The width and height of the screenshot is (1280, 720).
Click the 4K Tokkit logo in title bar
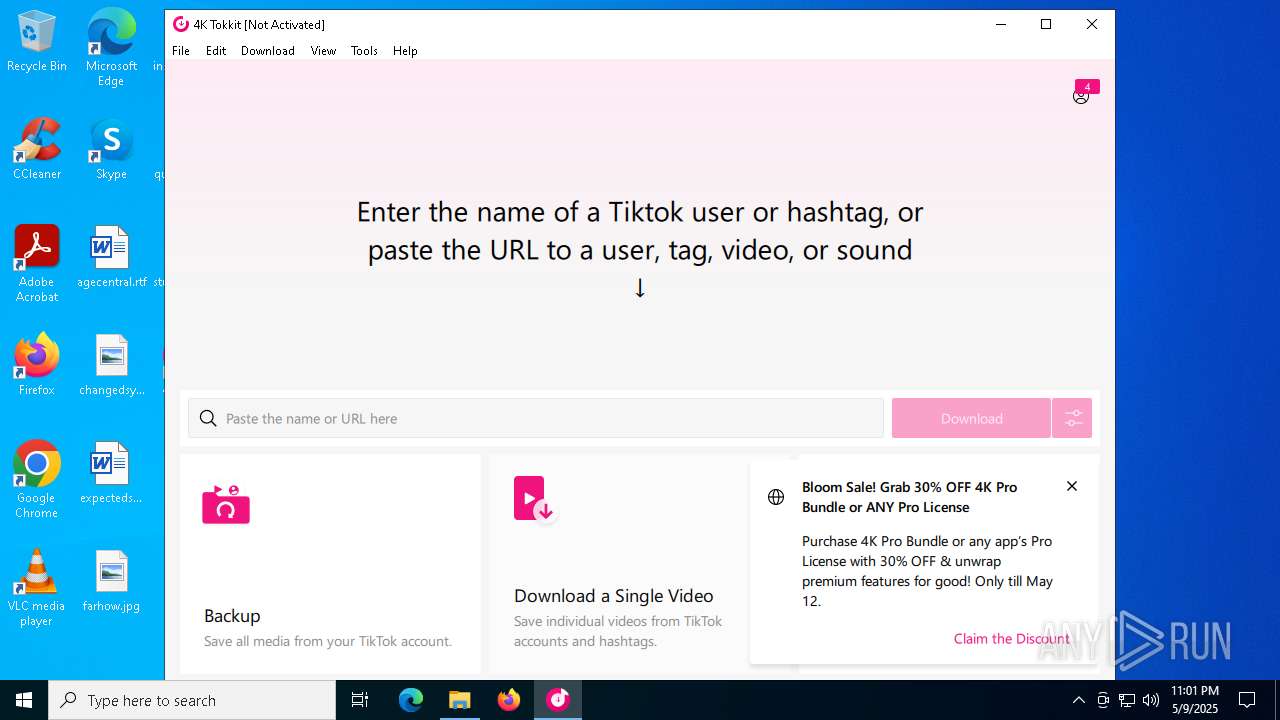181,24
